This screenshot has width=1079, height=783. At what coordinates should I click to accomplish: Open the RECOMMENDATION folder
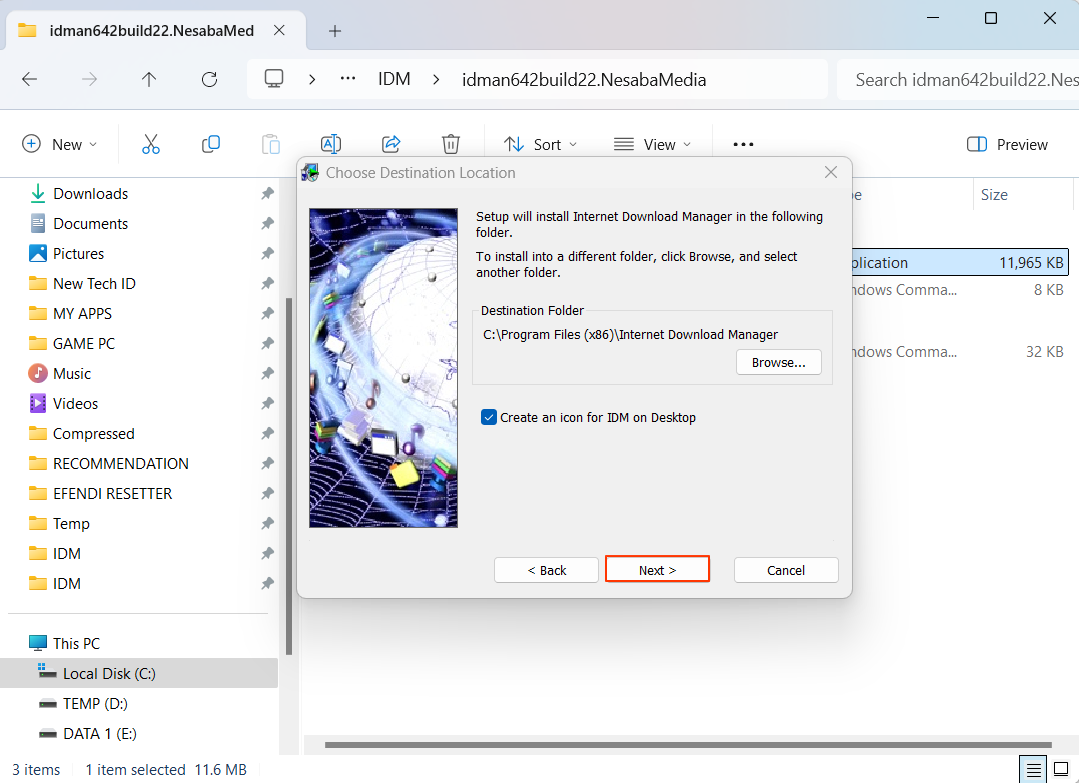(x=120, y=464)
